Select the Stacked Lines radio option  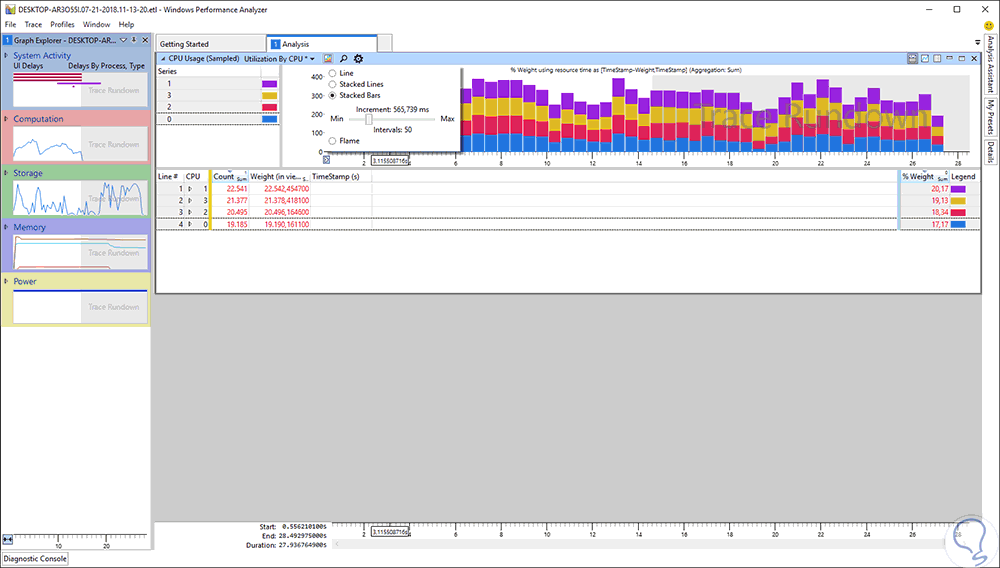332,84
